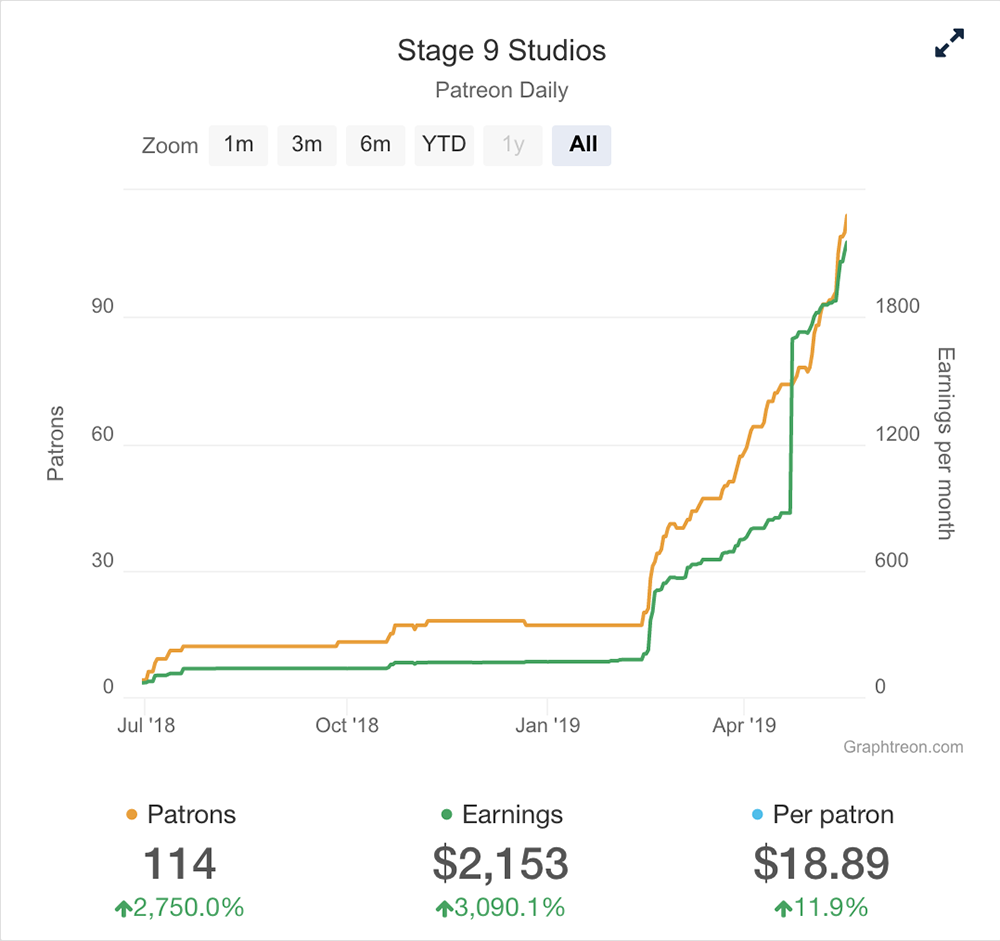Open the Graphtreon.com credit link
The height and width of the screenshot is (941, 1000).
click(x=903, y=747)
